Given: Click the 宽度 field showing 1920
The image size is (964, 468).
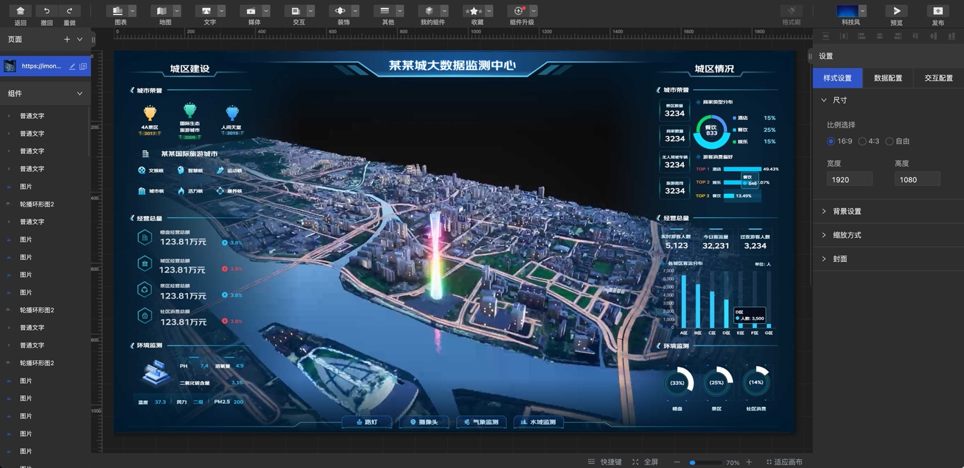Looking at the screenshot, I should (x=850, y=180).
